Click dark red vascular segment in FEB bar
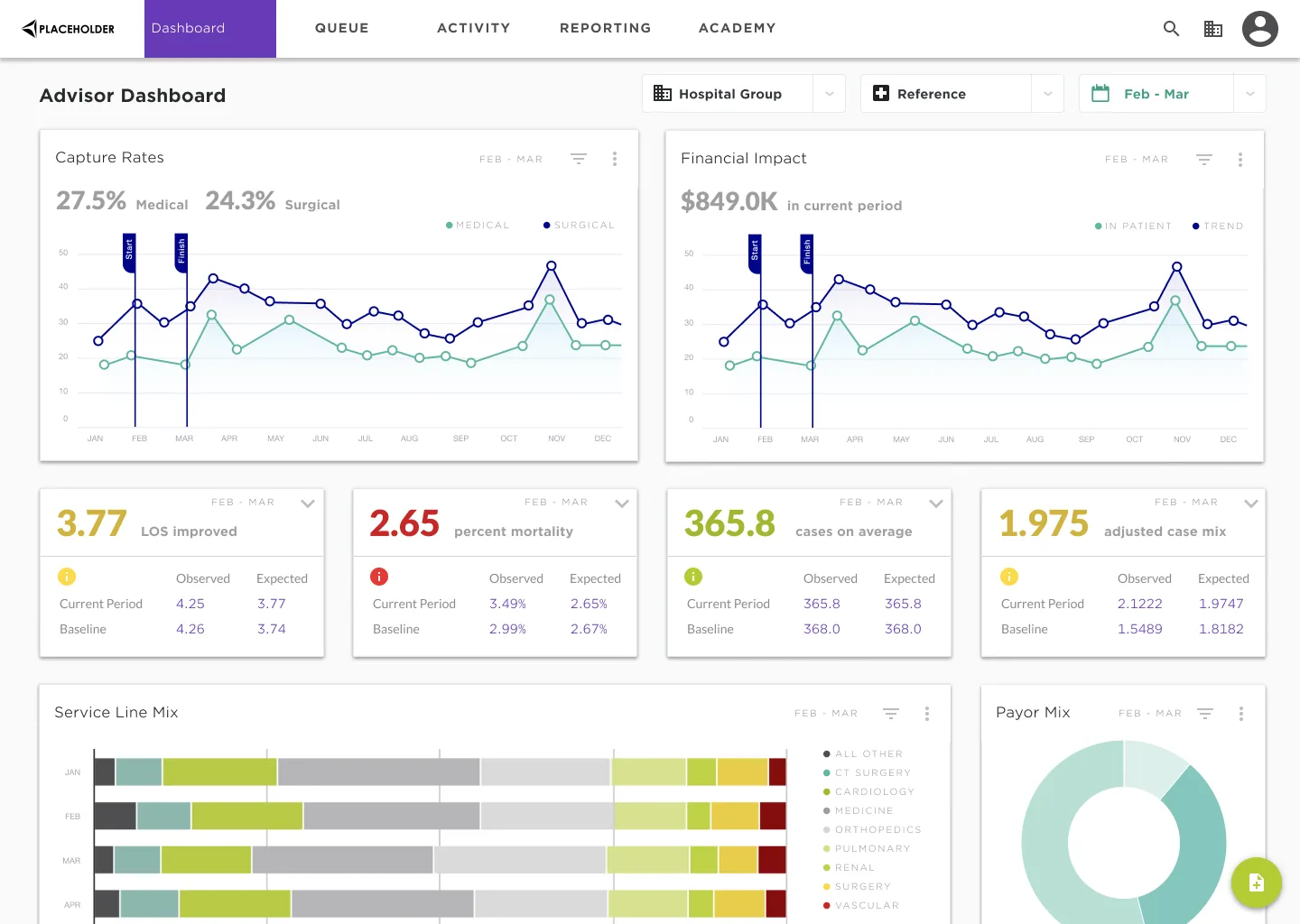This screenshot has height=924, width=1300. (x=773, y=816)
